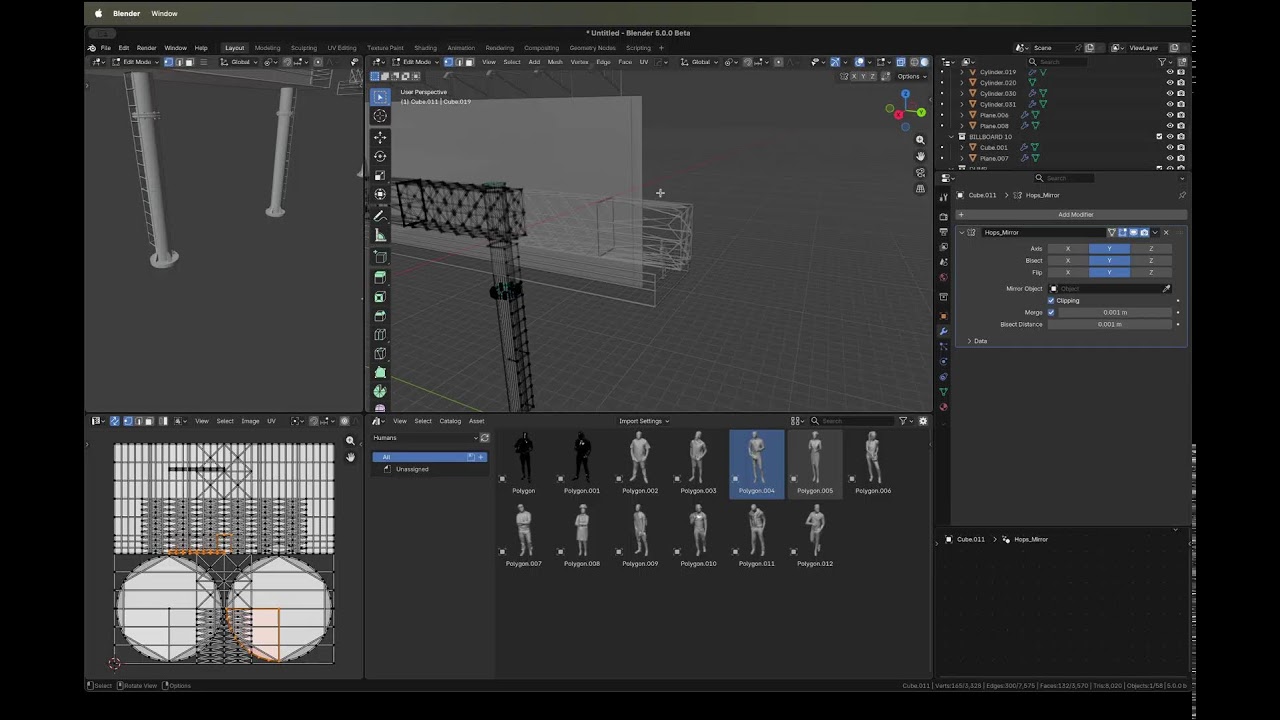Toggle visibility of Cube.001
Viewport: 1280px width, 720px height.
point(1170,147)
